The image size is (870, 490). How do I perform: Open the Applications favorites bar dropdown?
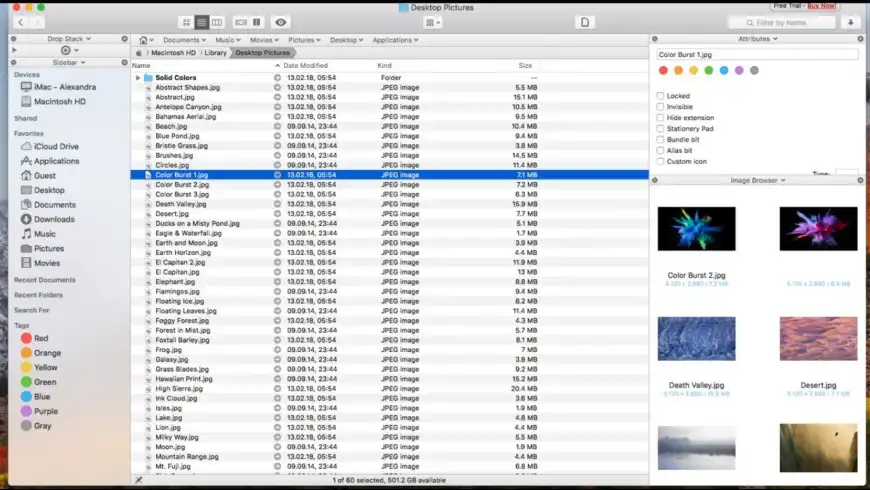pyautogui.click(x=395, y=40)
